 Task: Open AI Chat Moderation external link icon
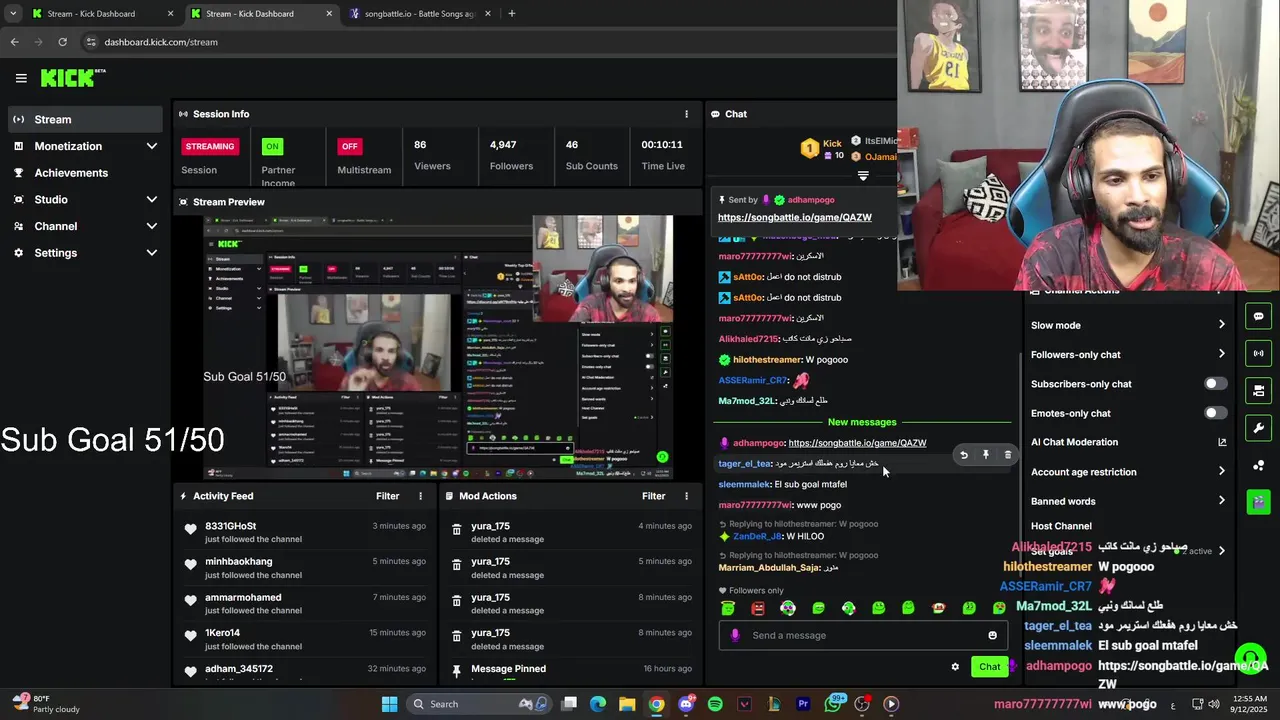click(1222, 442)
